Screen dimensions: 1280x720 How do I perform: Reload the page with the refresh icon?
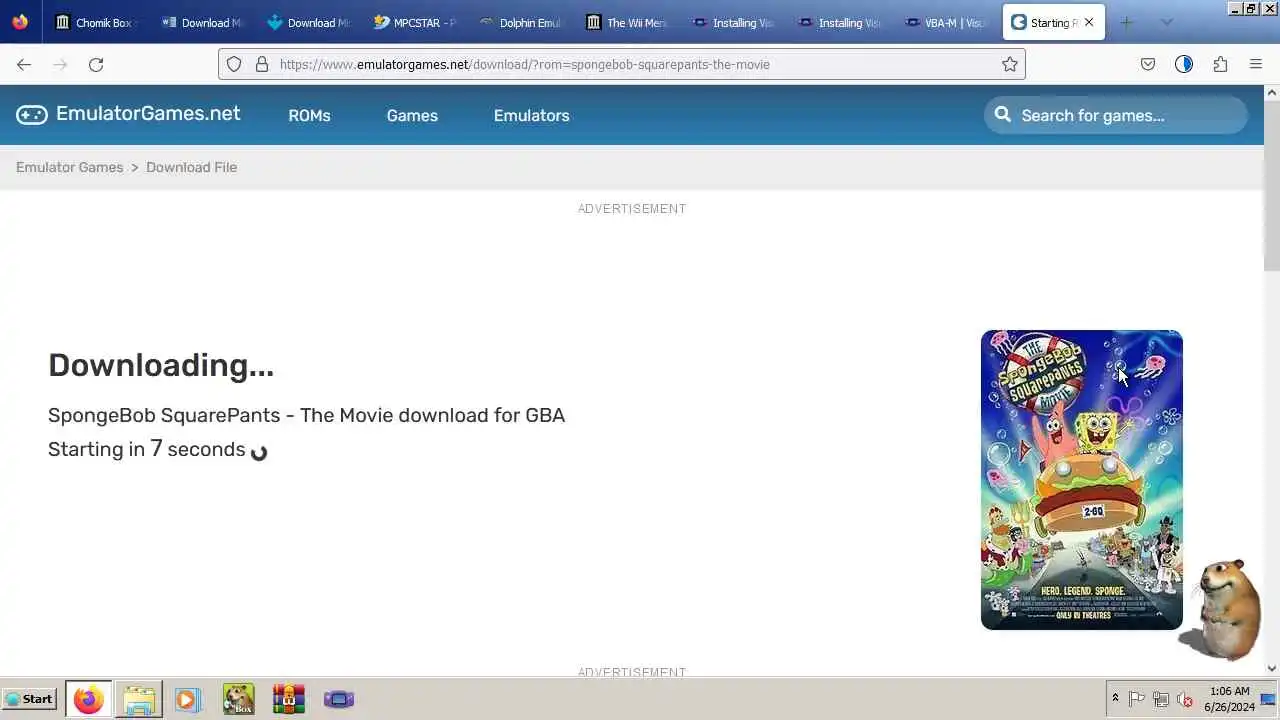(96, 64)
